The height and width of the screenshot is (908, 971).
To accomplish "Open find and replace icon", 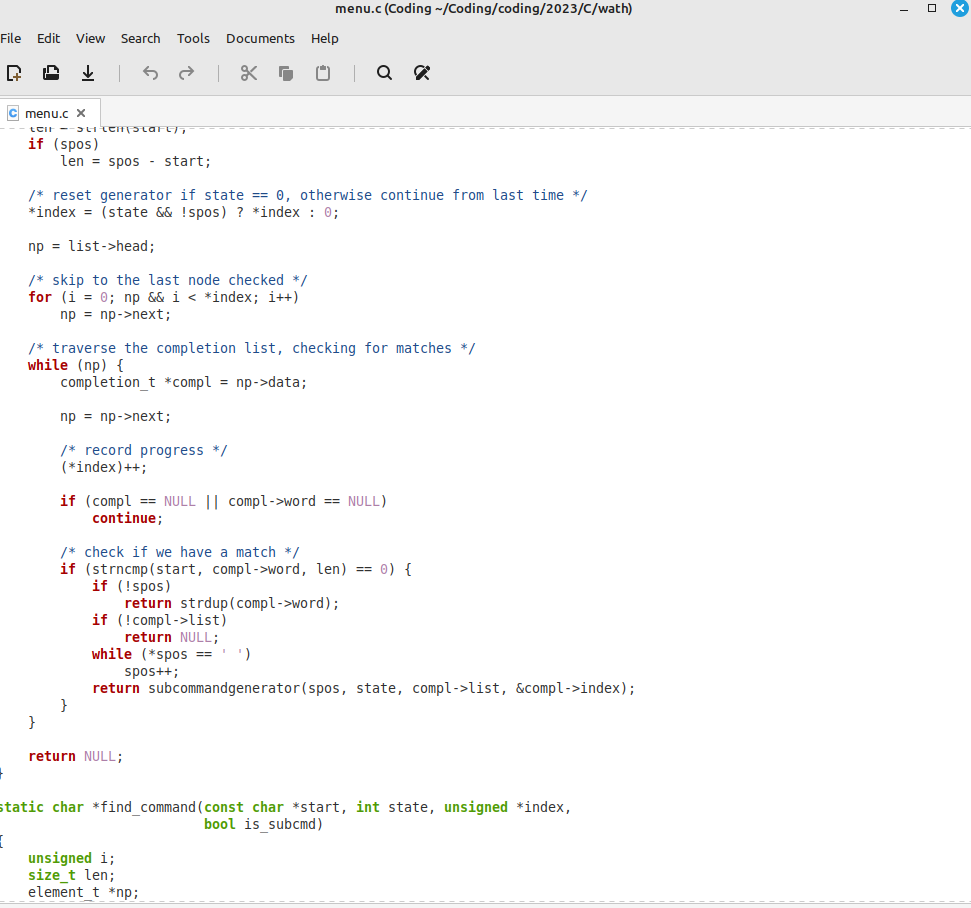I will [x=422, y=73].
